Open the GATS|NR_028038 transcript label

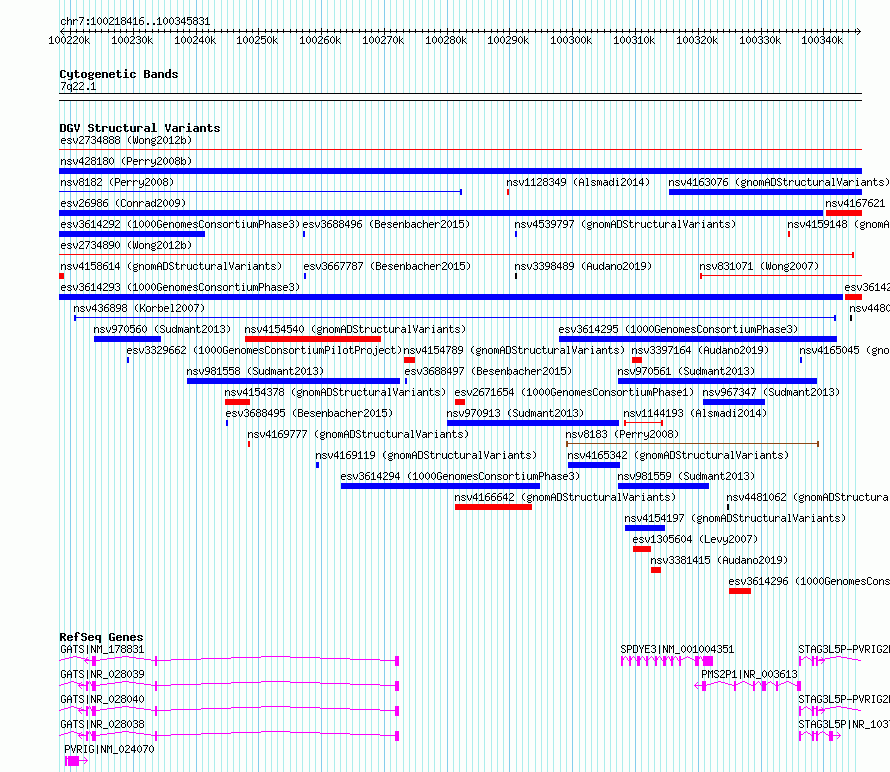coord(102,724)
